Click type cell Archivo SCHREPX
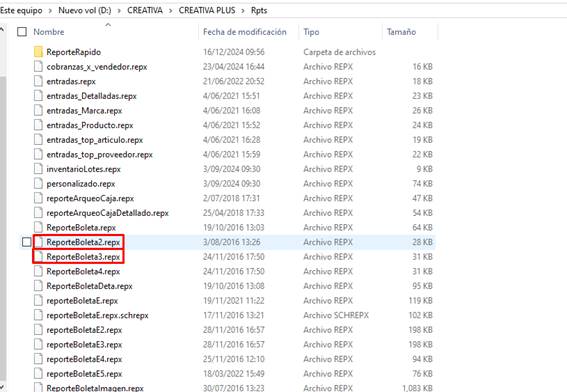The width and height of the screenshot is (567, 392). 336,315
